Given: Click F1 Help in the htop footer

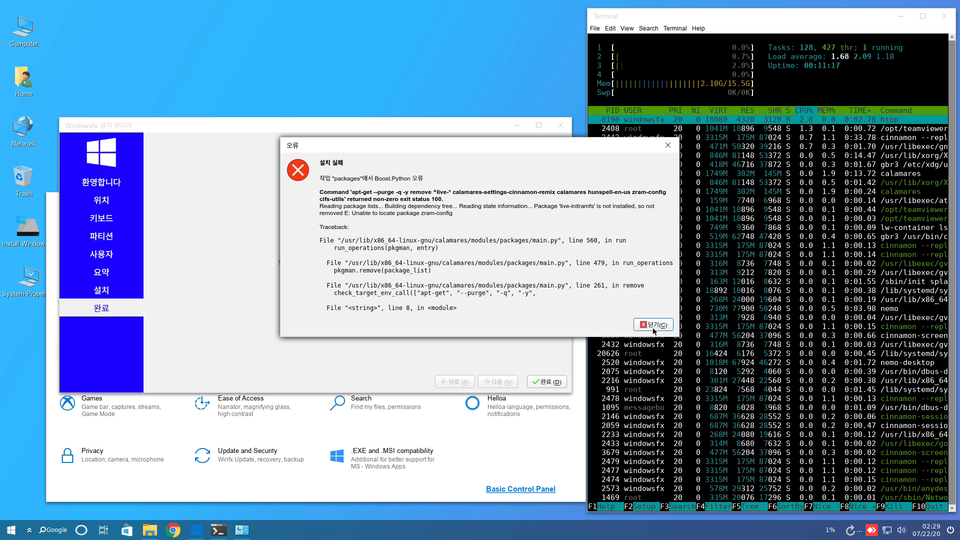Looking at the screenshot, I should 606,507.
